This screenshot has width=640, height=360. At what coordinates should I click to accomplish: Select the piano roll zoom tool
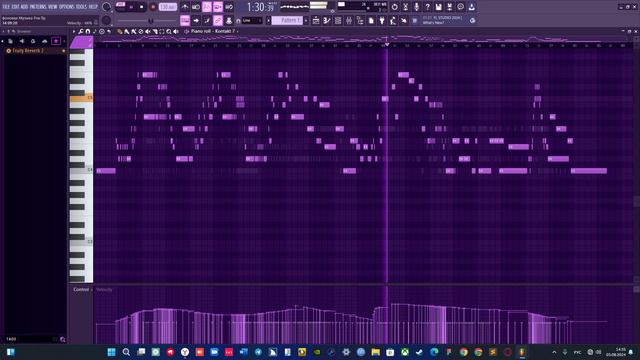point(169,31)
